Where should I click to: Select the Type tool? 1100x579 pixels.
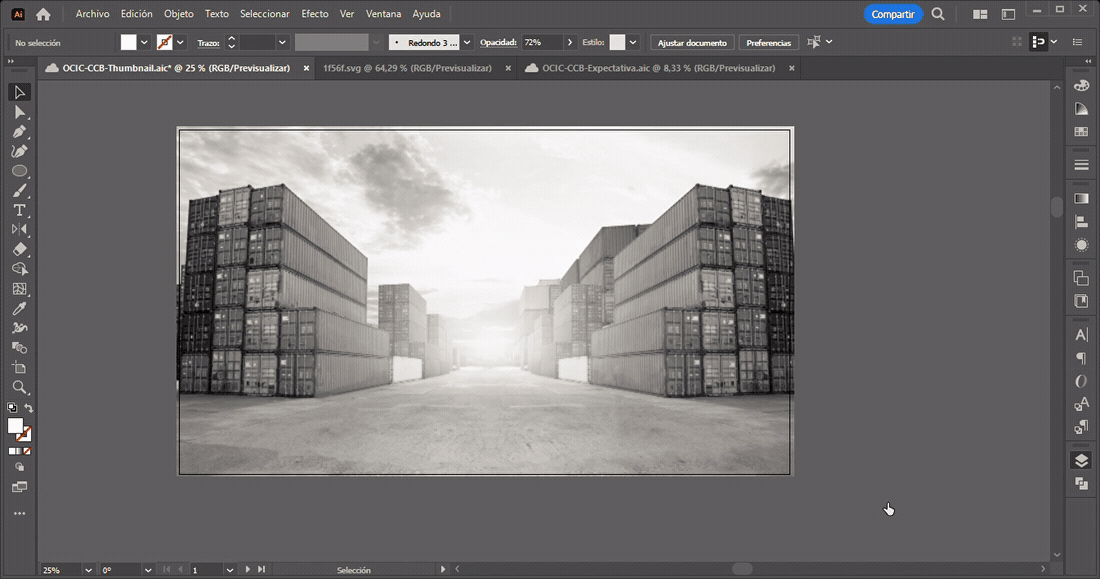(x=19, y=211)
